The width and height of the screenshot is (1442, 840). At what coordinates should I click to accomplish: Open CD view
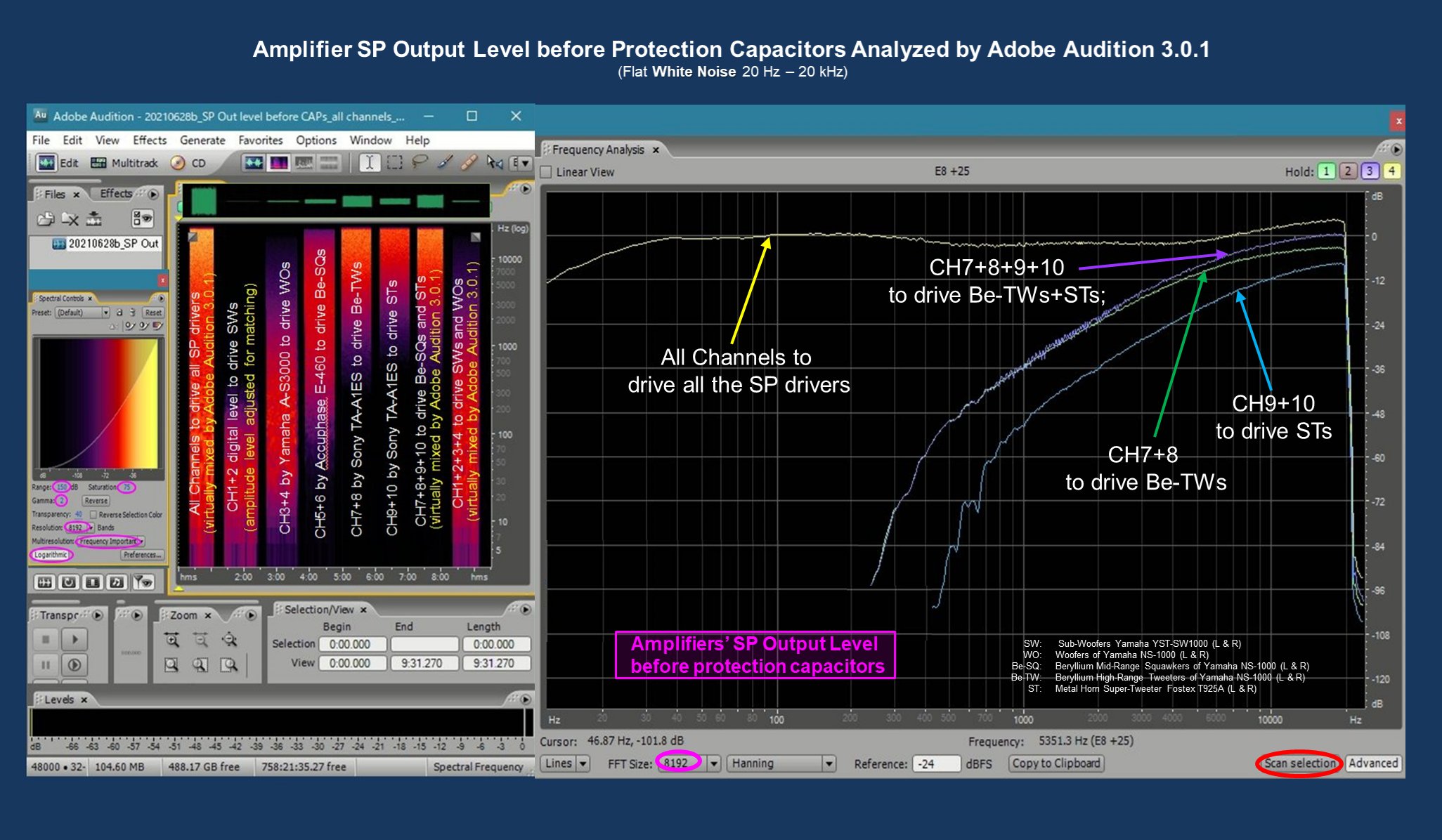pyautogui.click(x=189, y=163)
